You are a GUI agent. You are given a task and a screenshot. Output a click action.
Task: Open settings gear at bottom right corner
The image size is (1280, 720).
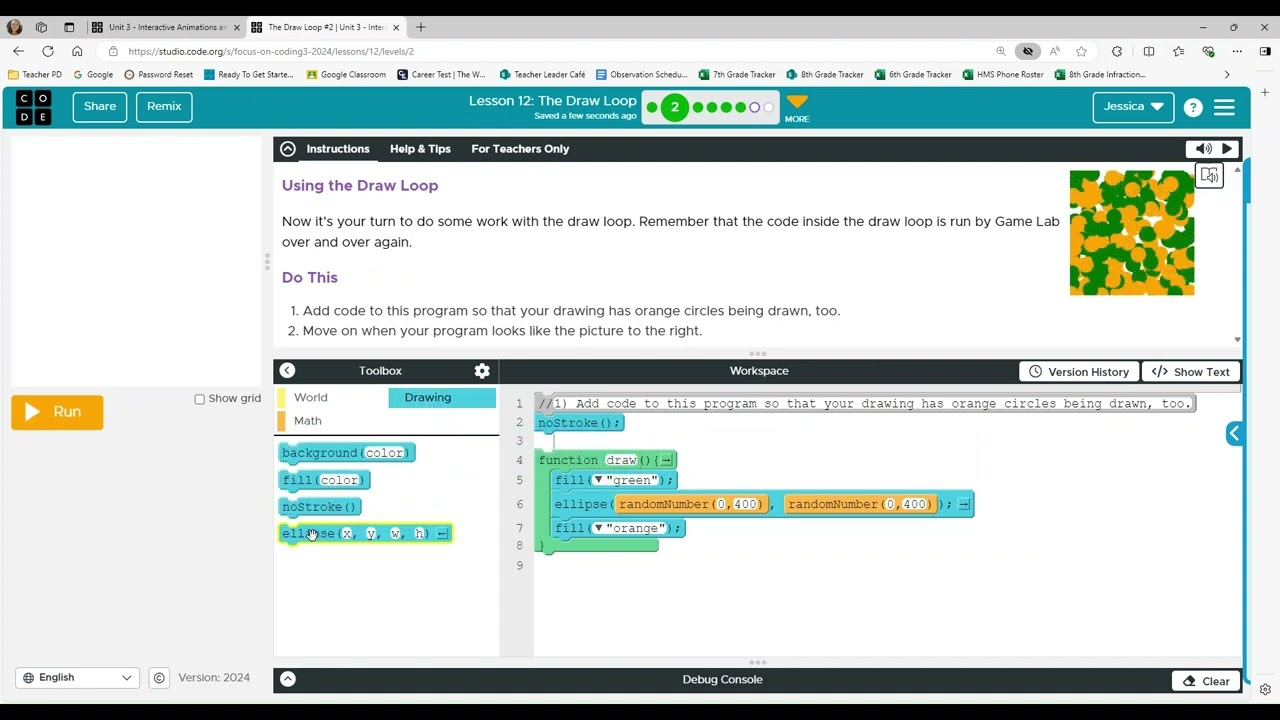click(x=1265, y=689)
